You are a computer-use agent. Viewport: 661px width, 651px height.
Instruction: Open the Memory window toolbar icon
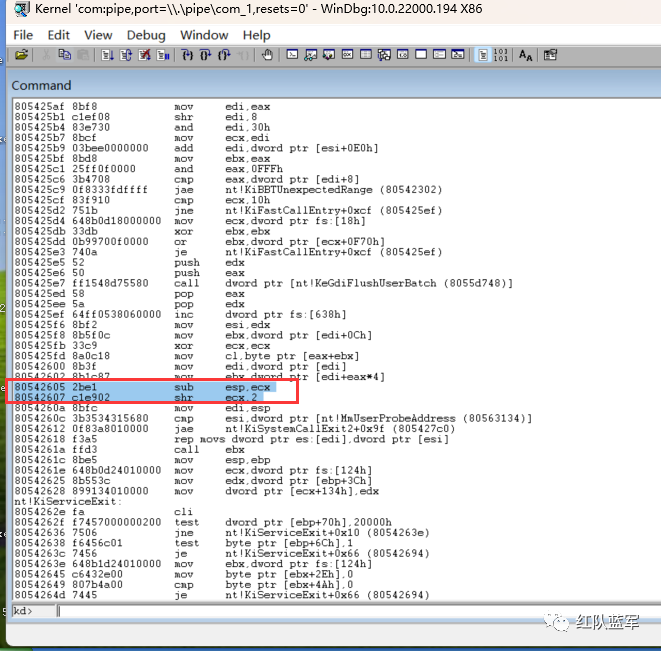[x=366, y=54]
